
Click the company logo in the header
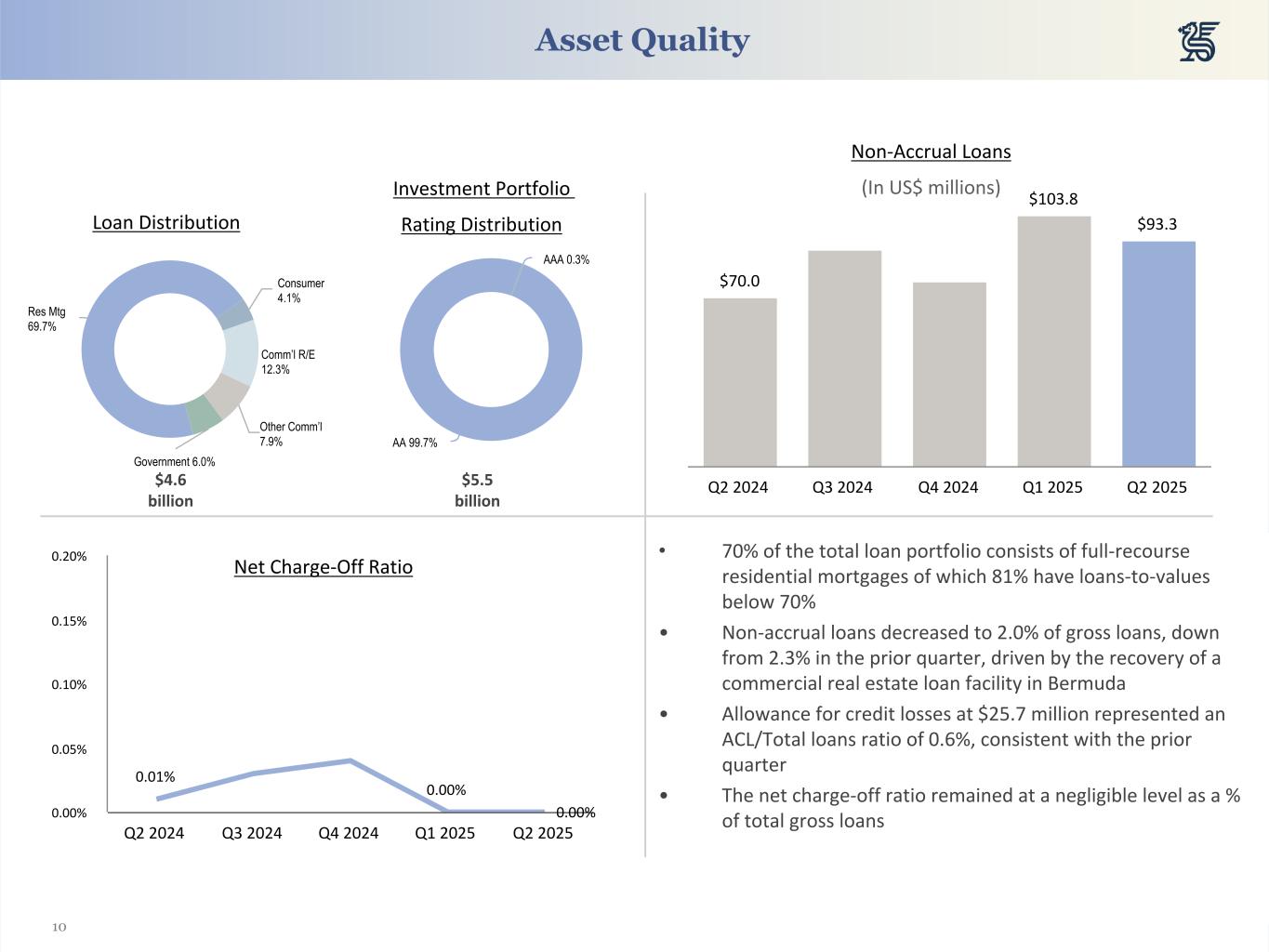click(1198, 42)
